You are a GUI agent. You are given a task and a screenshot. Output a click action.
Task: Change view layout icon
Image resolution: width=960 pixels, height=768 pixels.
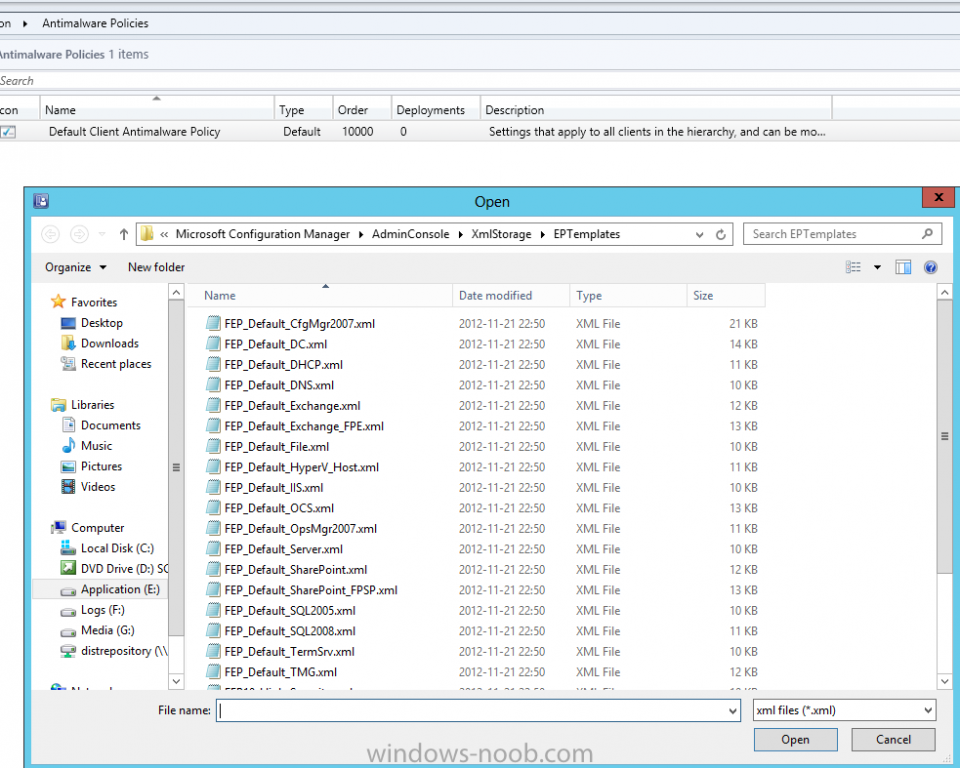tap(853, 267)
